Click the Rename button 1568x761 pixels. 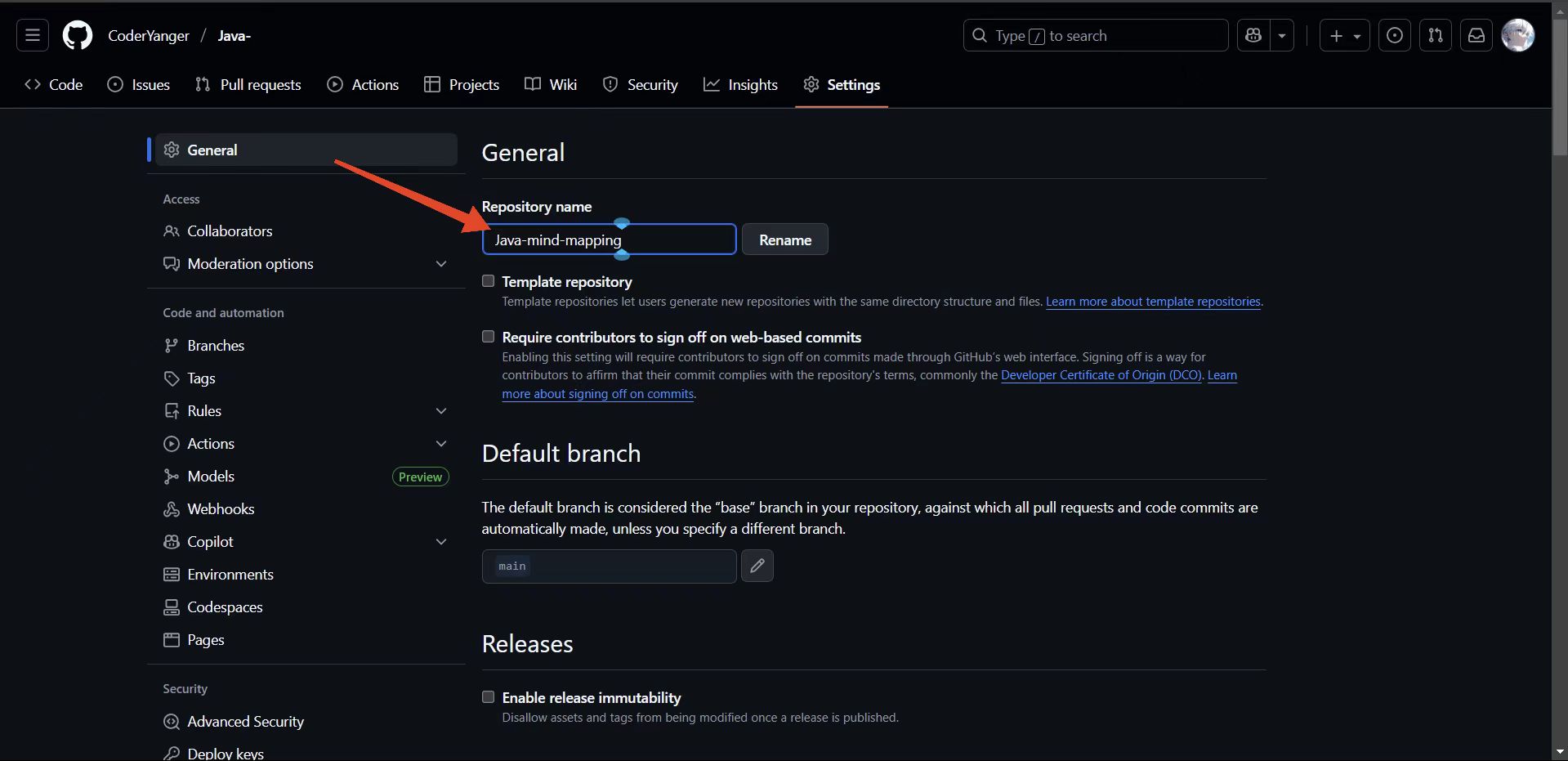[x=785, y=239]
